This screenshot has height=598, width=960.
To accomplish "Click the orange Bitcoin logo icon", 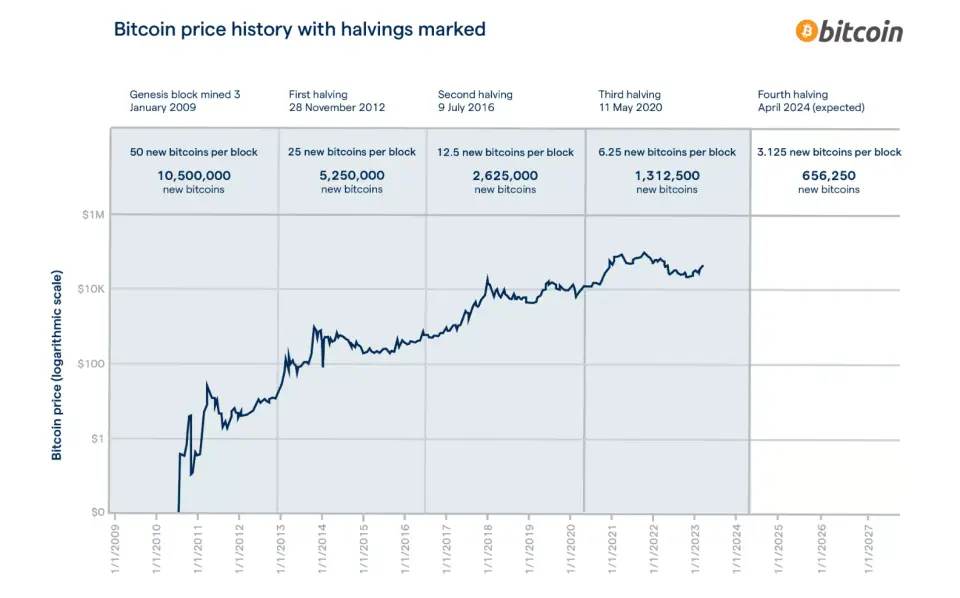I will [806, 31].
